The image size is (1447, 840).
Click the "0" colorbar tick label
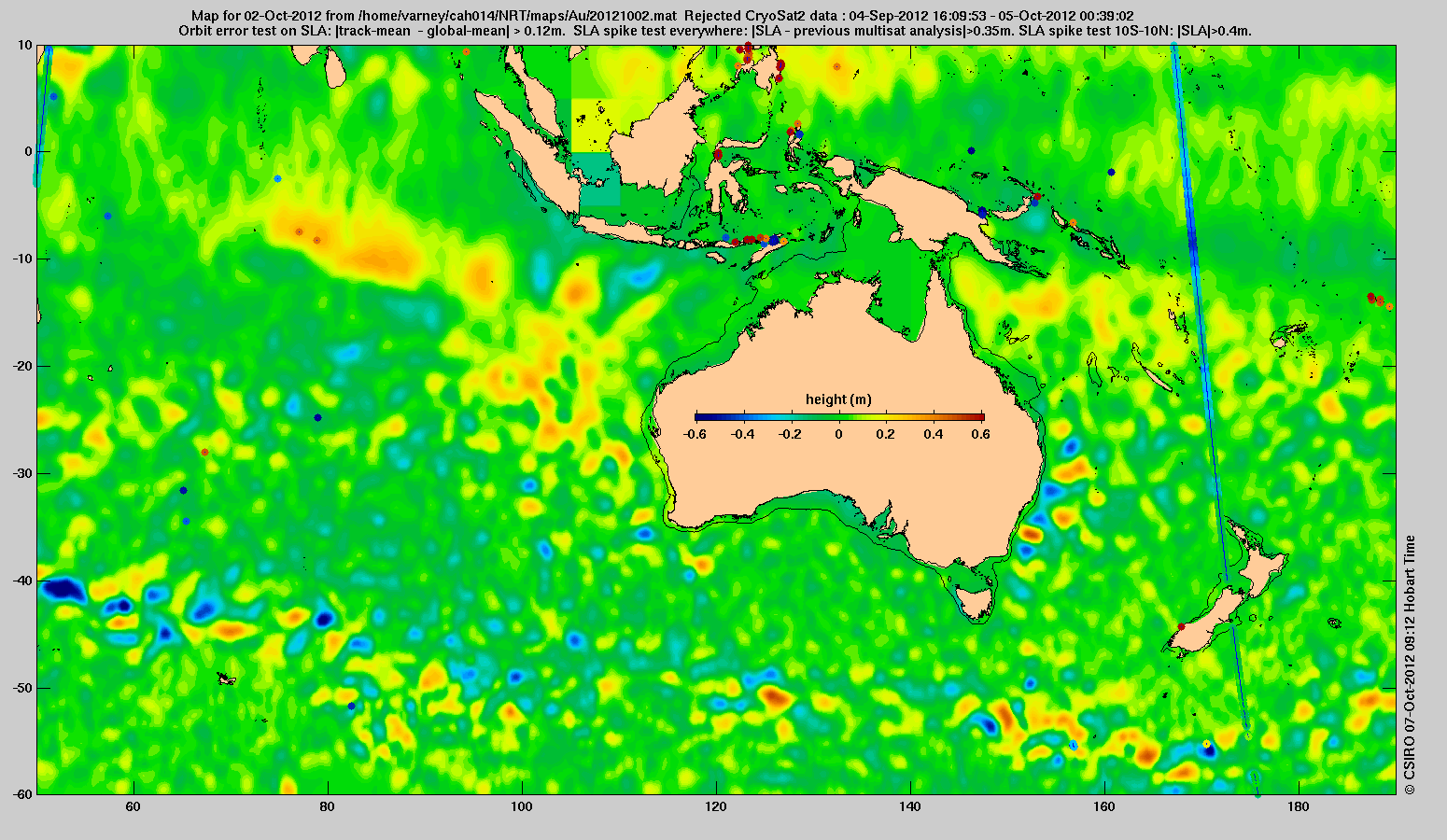[839, 435]
